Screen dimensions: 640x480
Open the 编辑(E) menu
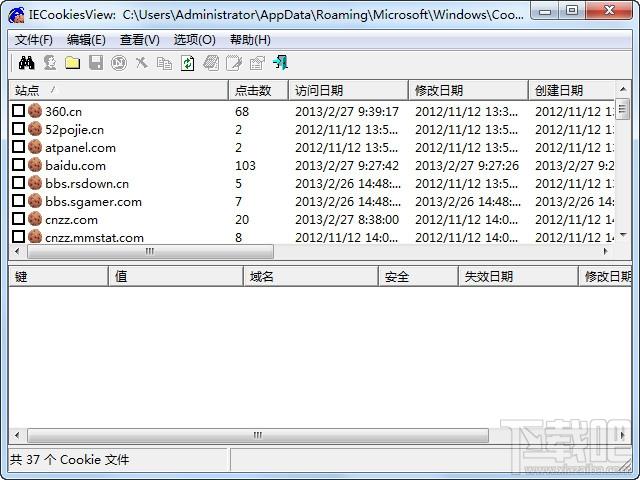pyautogui.click(x=86, y=40)
